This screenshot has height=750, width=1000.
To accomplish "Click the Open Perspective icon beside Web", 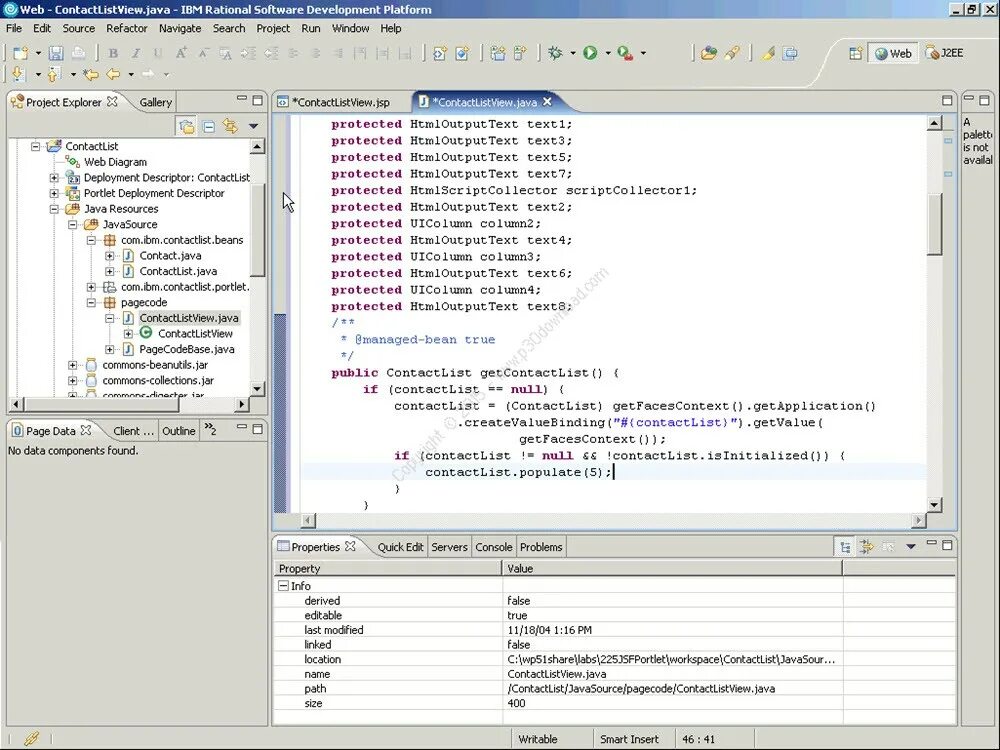I will coord(855,54).
